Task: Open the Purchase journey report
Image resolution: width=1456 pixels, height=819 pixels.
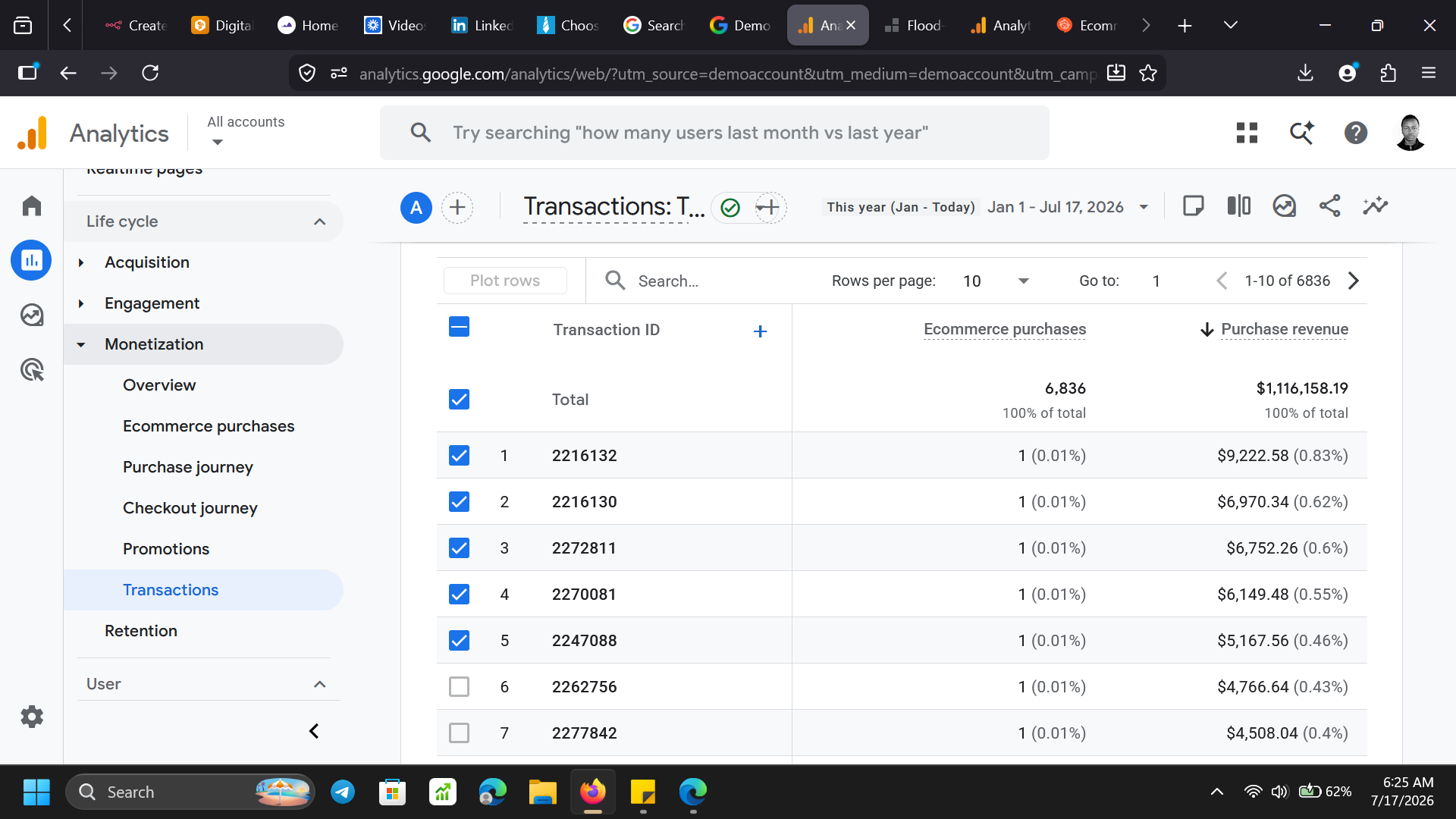Action: pos(188,467)
